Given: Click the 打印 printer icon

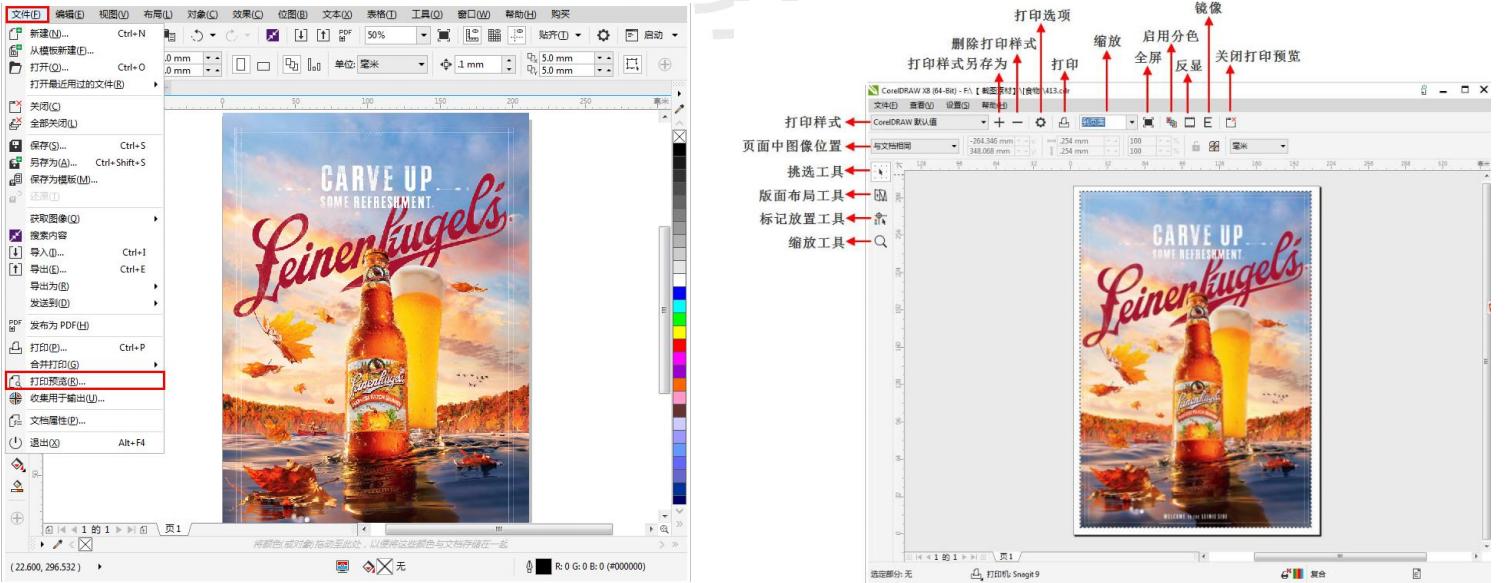Looking at the screenshot, I should [x=1064, y=122].
